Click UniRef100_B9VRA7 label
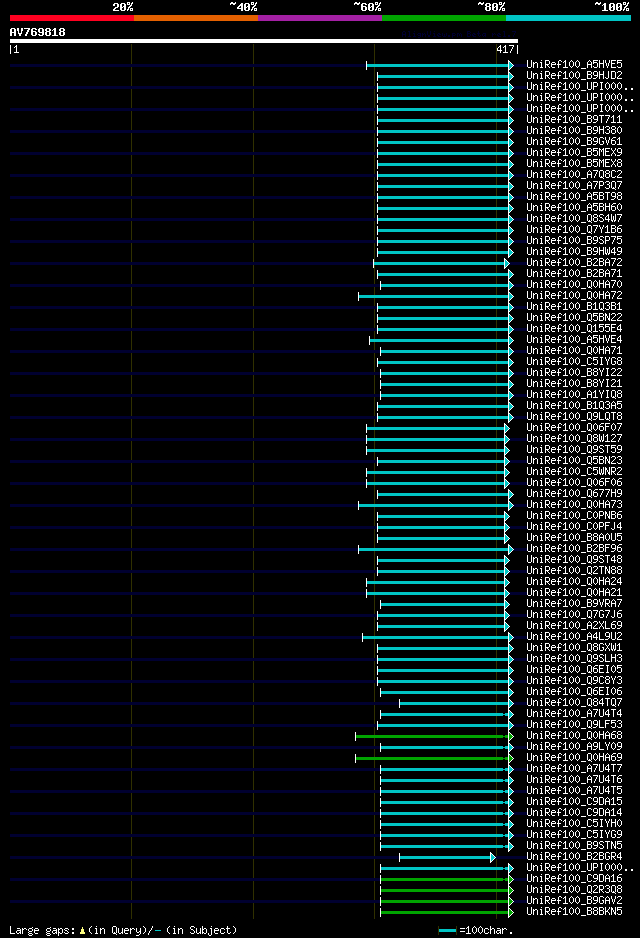The image size is (640, 938). (x=574, y=604)
